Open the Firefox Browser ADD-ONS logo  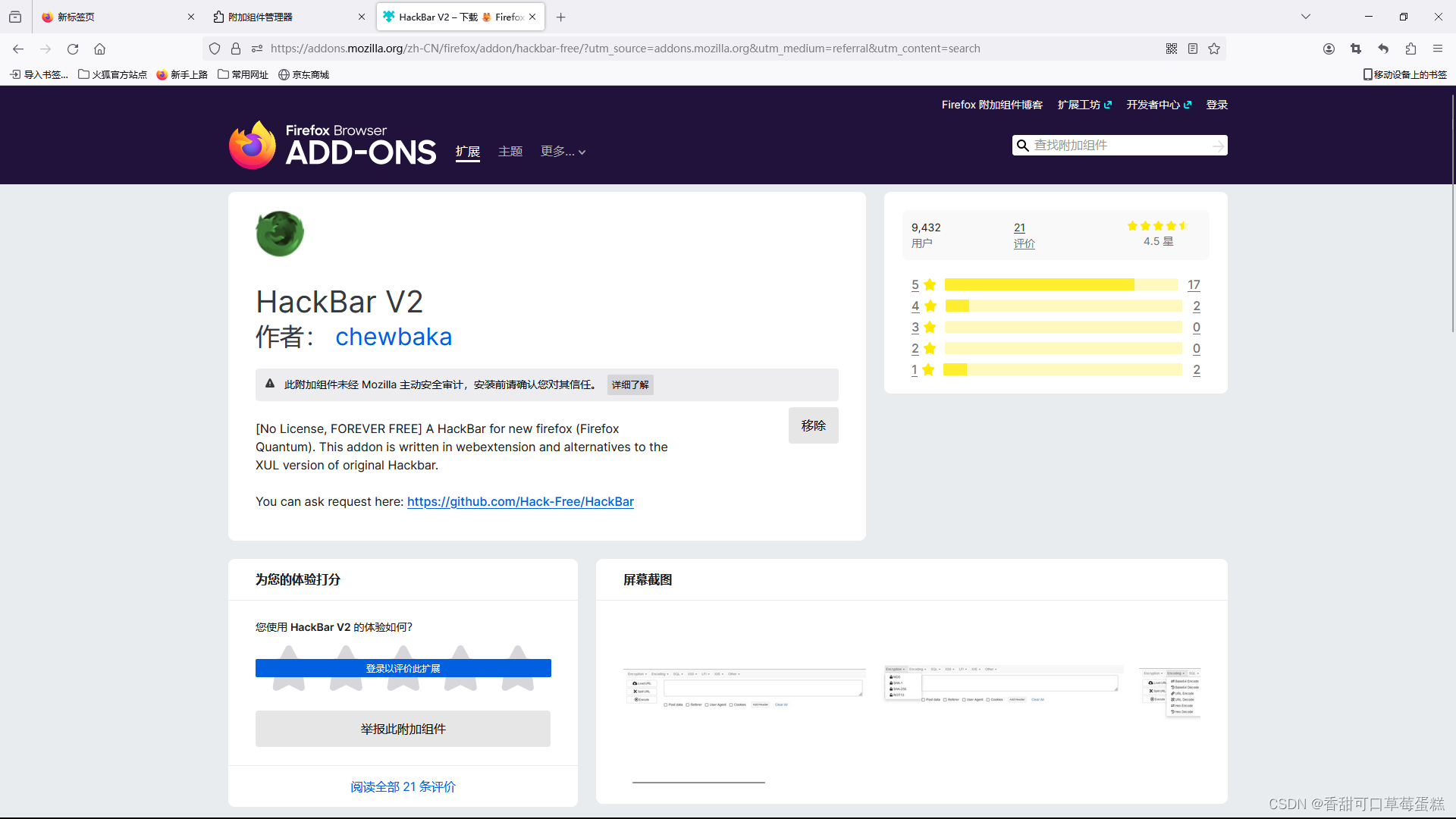[x=332, y=144]
